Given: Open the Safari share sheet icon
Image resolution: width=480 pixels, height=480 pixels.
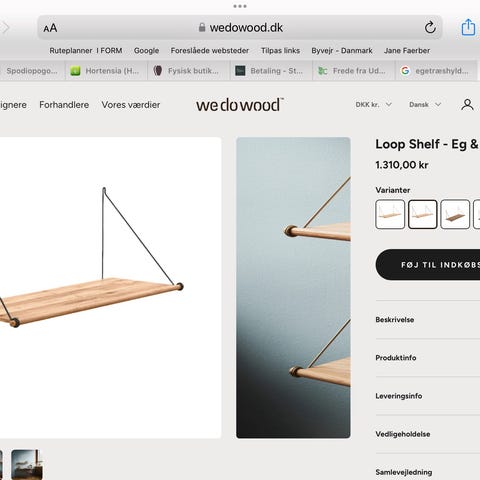Looking at the screenshot, I should (x=468, y=27).
